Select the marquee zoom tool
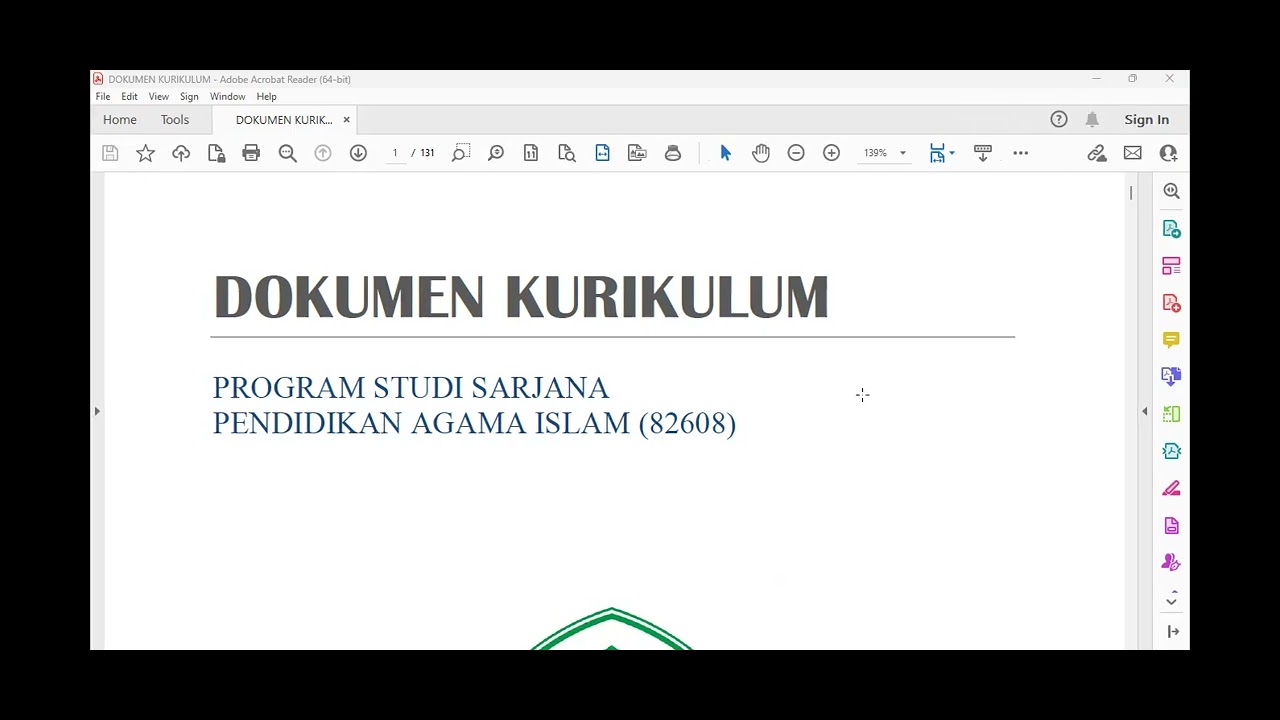1280x720 pixels. [461, 153]
